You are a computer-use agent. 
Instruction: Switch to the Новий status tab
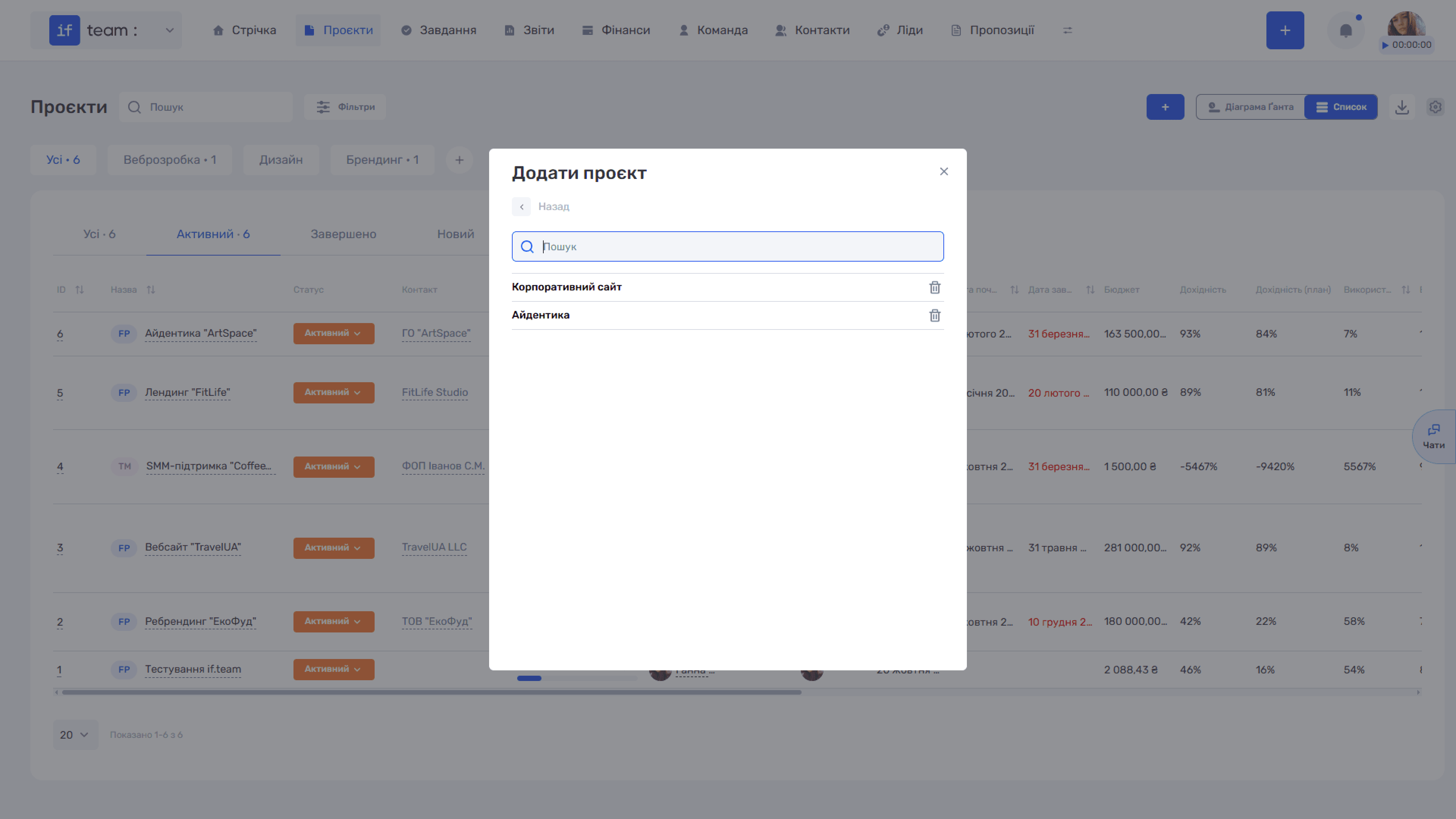[x=455, y=234]
